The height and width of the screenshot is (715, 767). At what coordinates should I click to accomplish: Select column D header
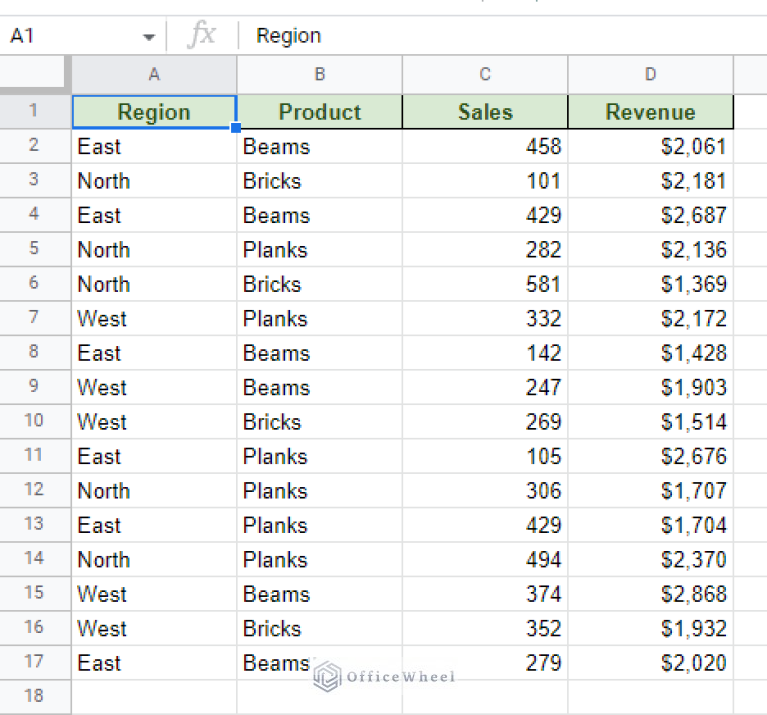[650, 74]
